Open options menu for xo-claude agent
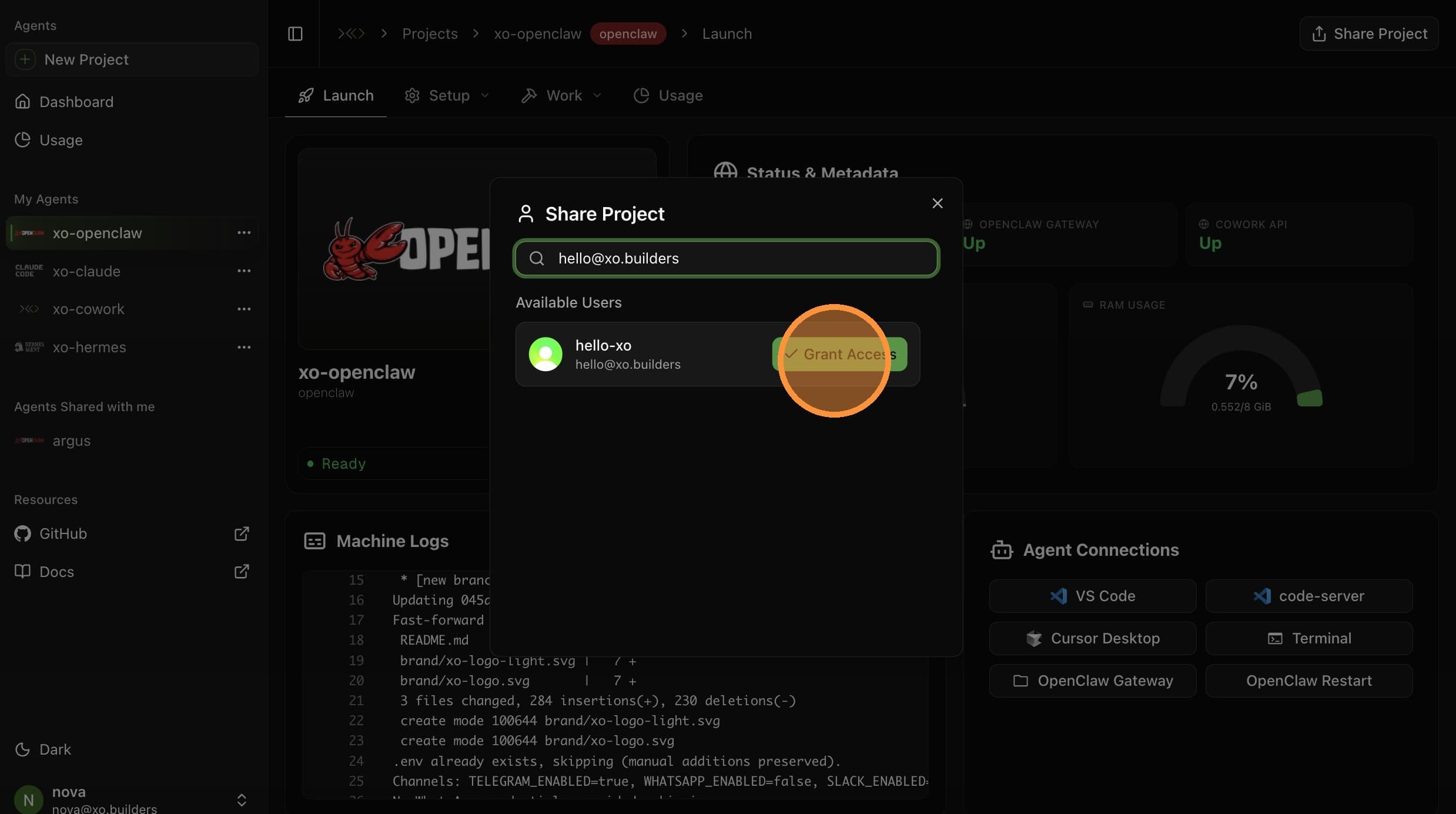 pos(244,271)
